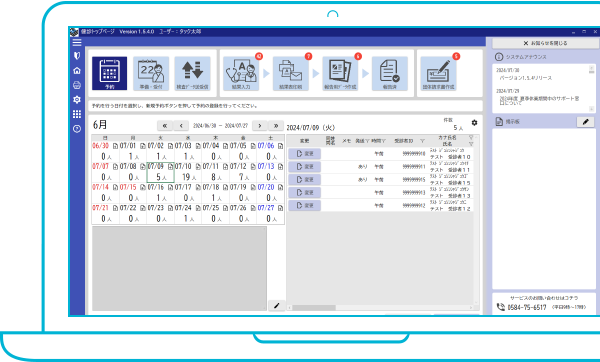The height and width of the screenshot is (362, 600).
Task: Select calendar date 07/20 Saturday
Action: tap(271, 193)
